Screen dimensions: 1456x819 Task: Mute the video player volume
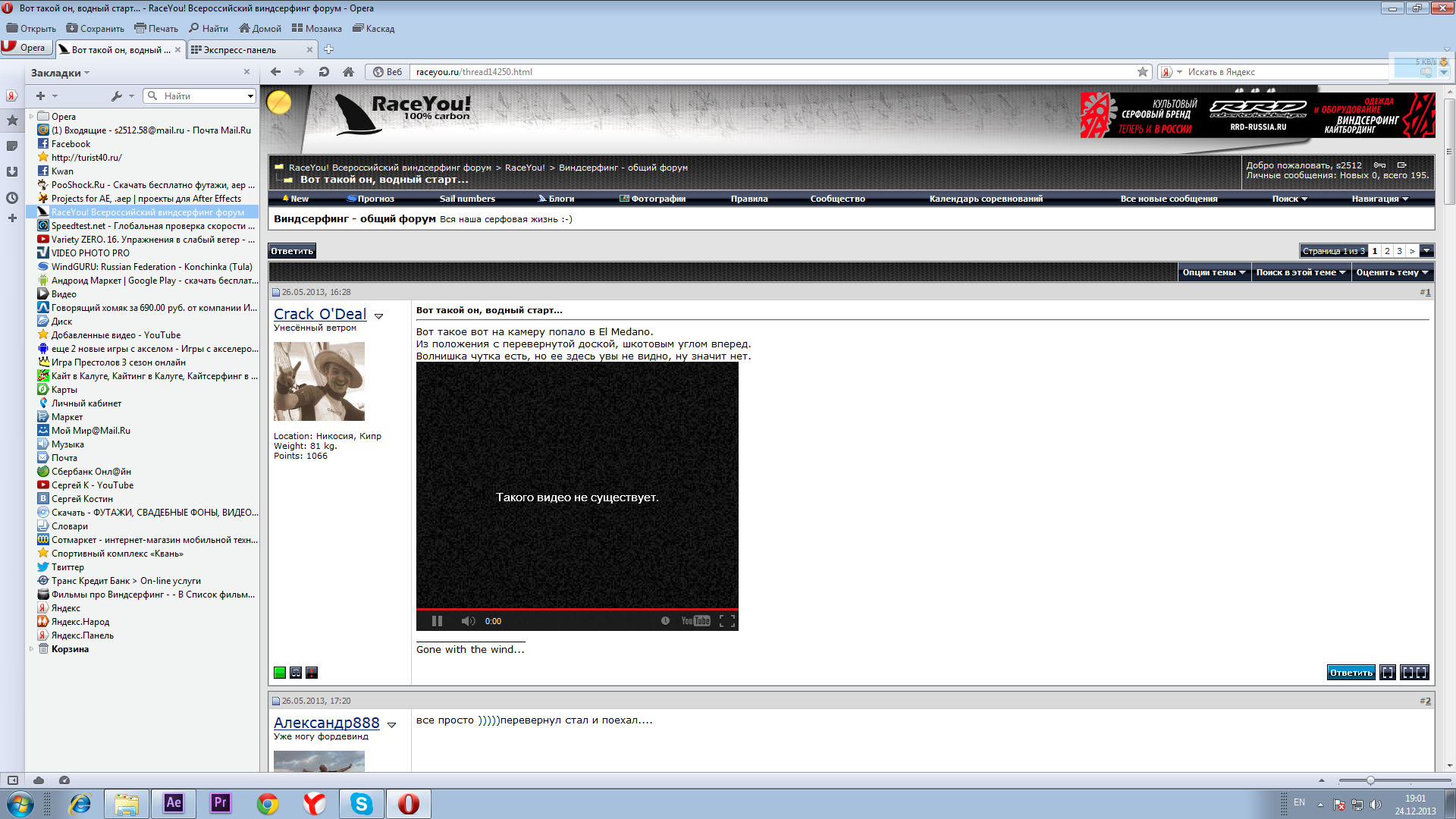point(468,621)
